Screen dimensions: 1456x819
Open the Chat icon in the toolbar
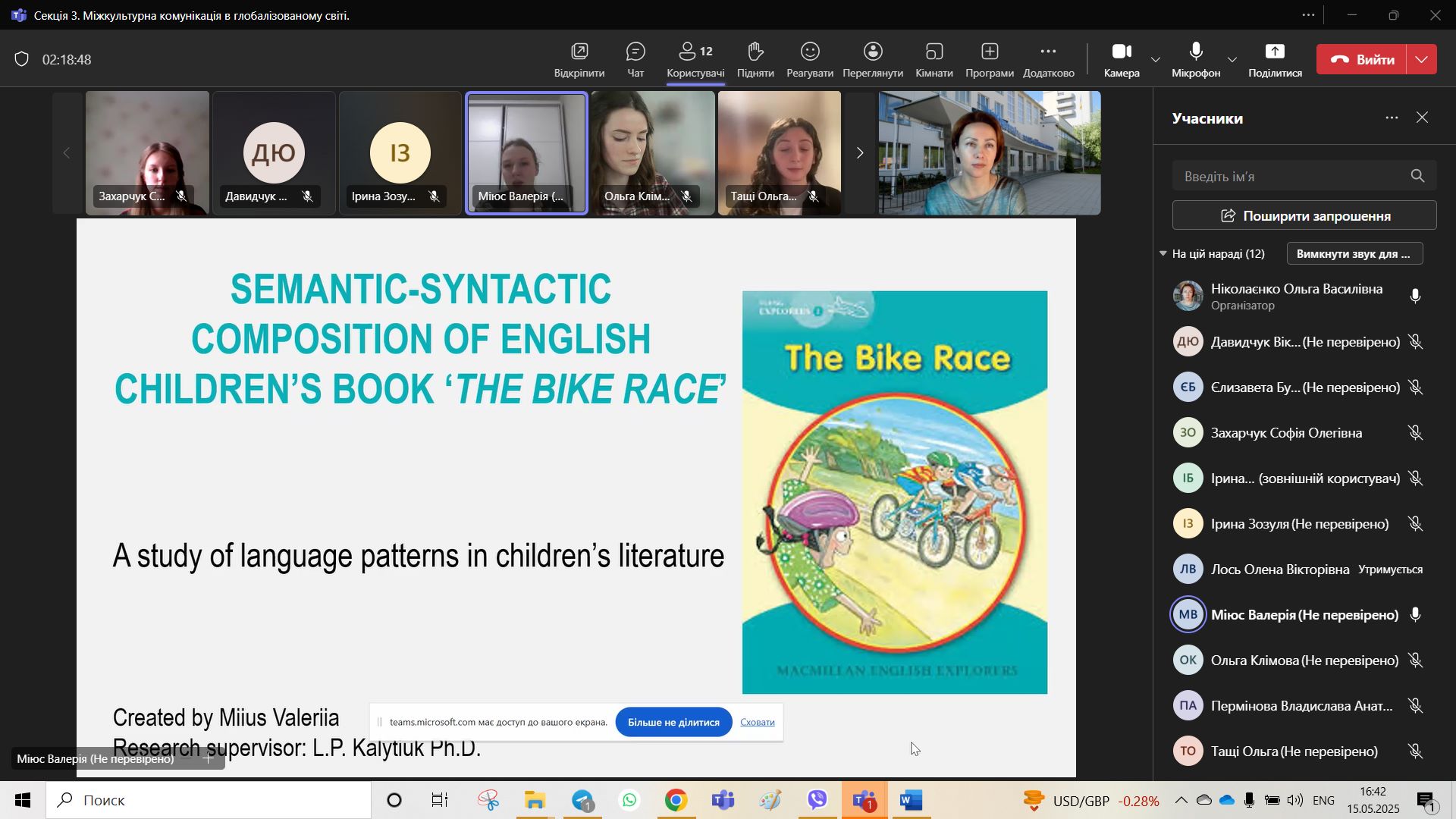(635, 52)
